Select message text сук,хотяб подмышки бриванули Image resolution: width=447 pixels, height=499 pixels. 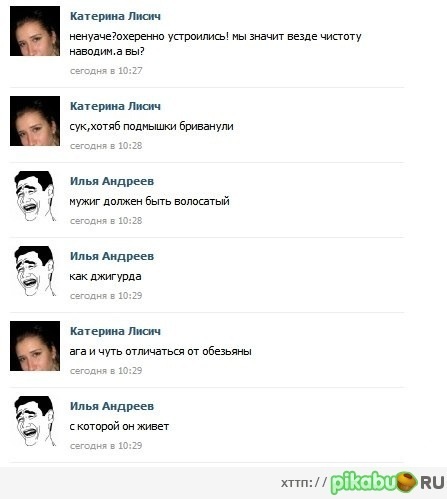click(x=151, y=126)
